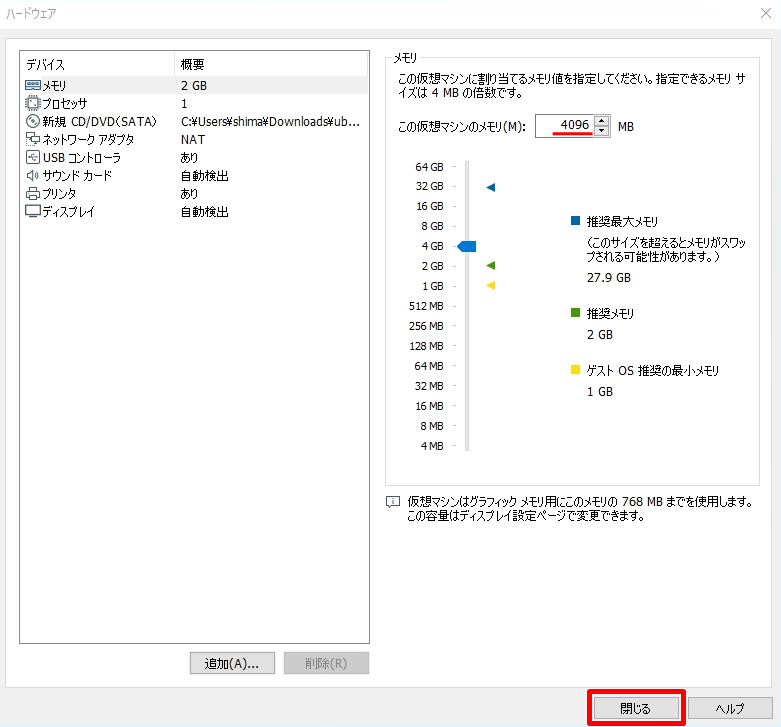The width and height of the screenshot is (781, 727).
Task: Click the memory slider handle at 4 GB
Action: [467, 246]
